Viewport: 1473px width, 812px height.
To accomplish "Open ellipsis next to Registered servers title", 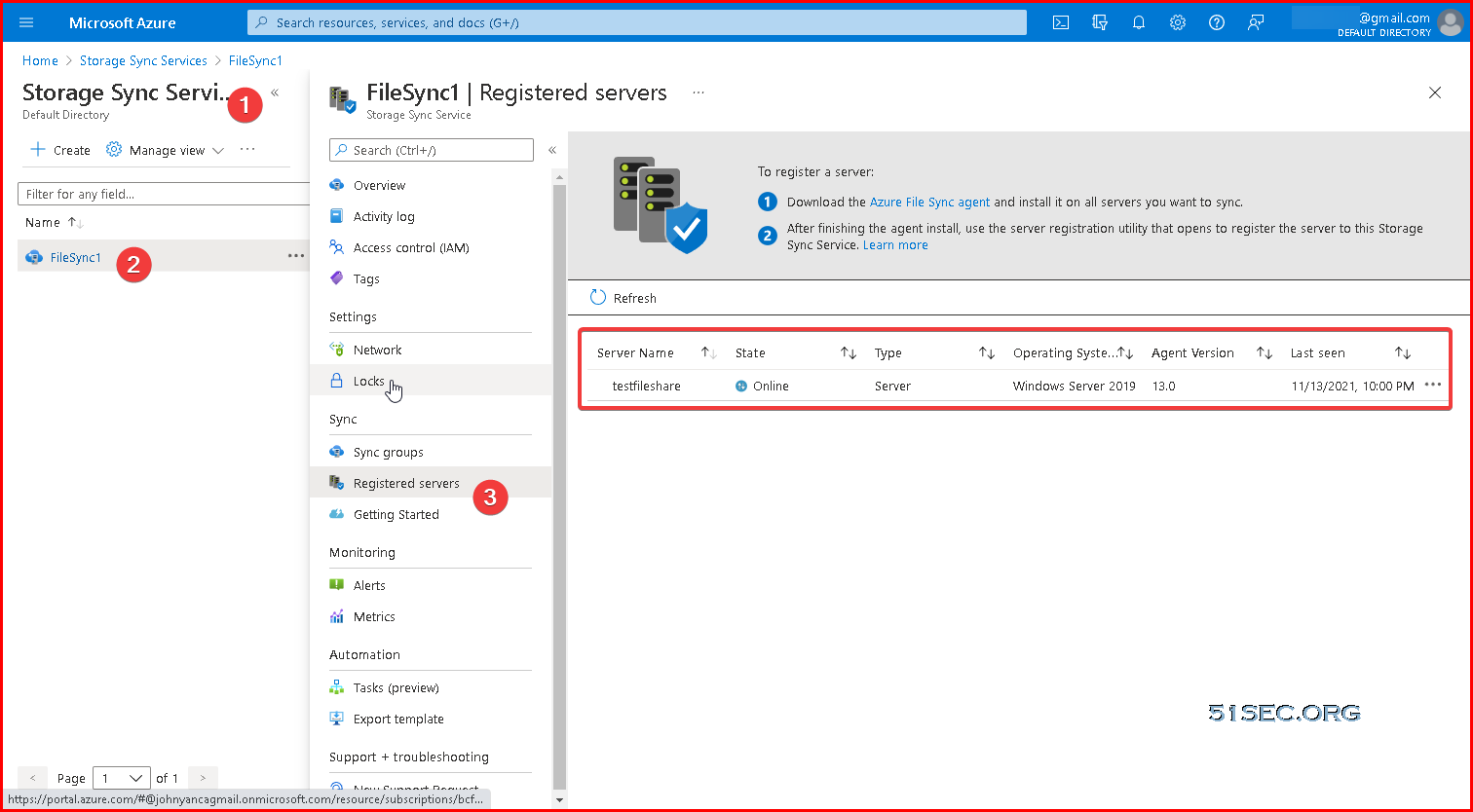I will (x=698, y=92).
